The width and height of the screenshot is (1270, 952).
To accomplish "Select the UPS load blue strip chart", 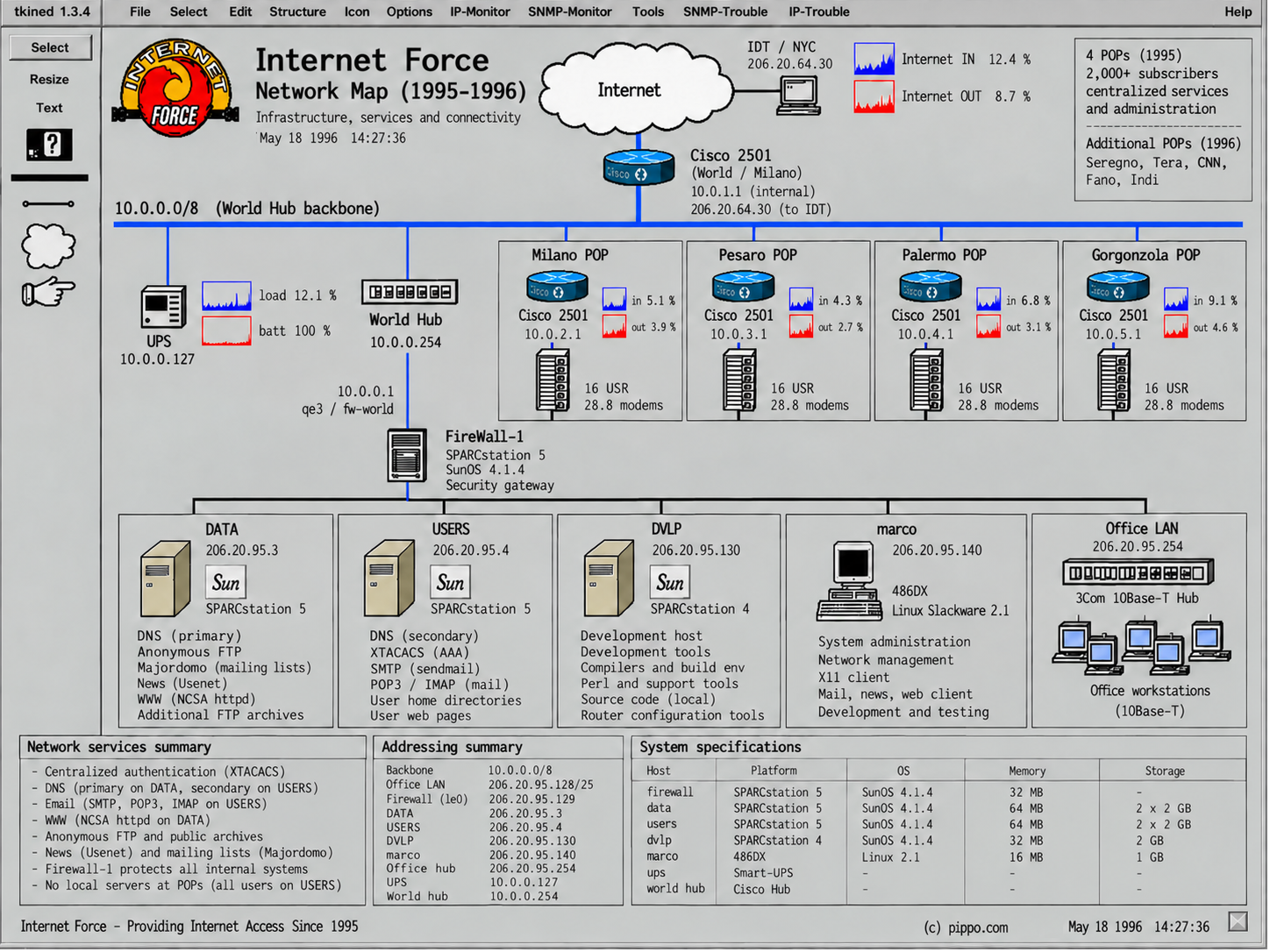I will pos(227,296).
